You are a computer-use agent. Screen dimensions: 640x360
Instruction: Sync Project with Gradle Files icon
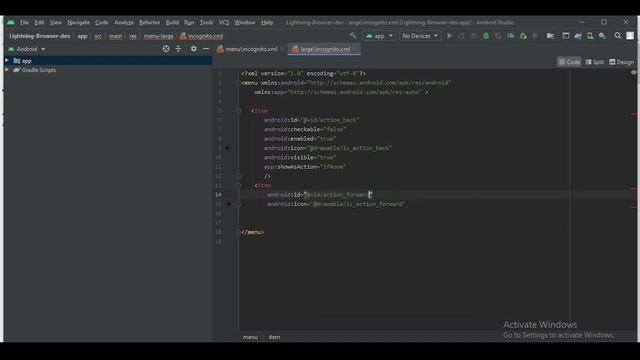coord(578,36)
